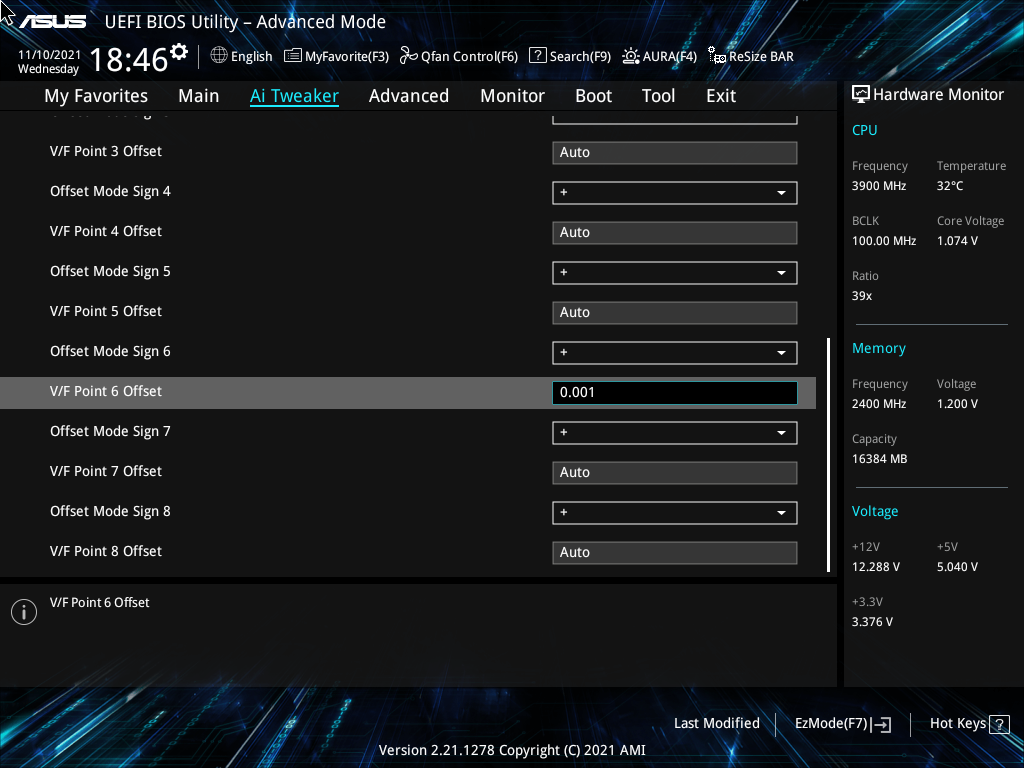Click the Memory section heading
Viewport: 1024px width, 768px height.
click(x=878, y=349)
